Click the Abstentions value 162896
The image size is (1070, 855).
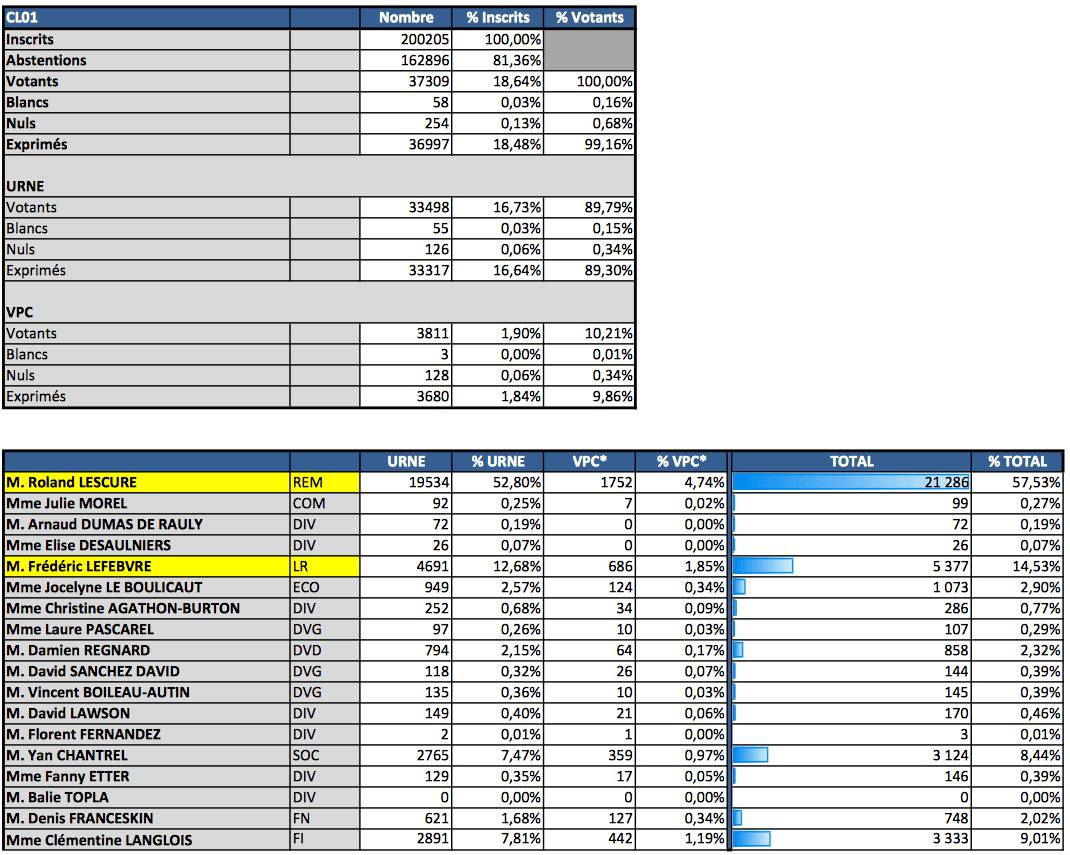click(x=406, y=60)
